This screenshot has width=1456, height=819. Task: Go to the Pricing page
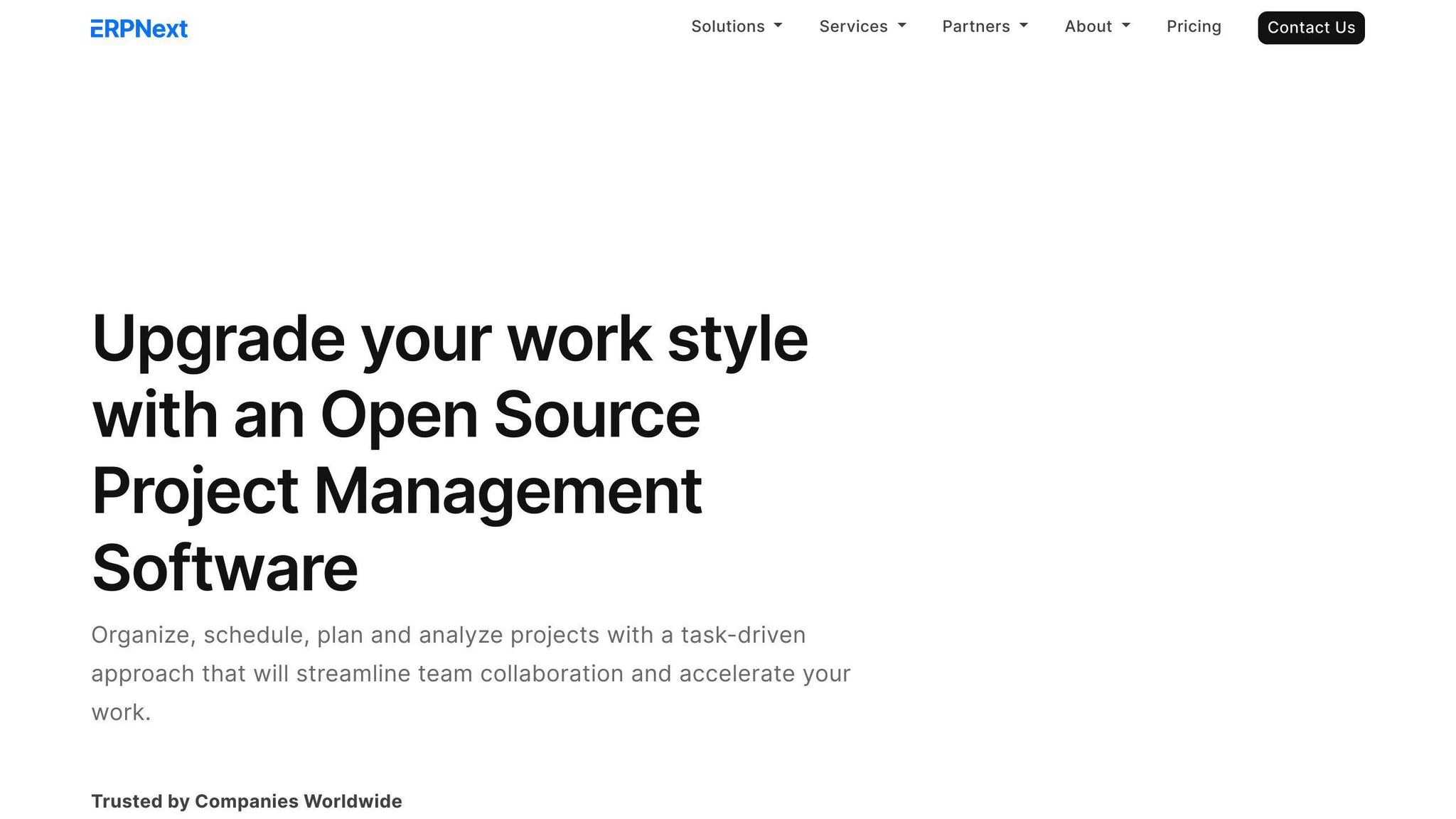(1194, 26)
